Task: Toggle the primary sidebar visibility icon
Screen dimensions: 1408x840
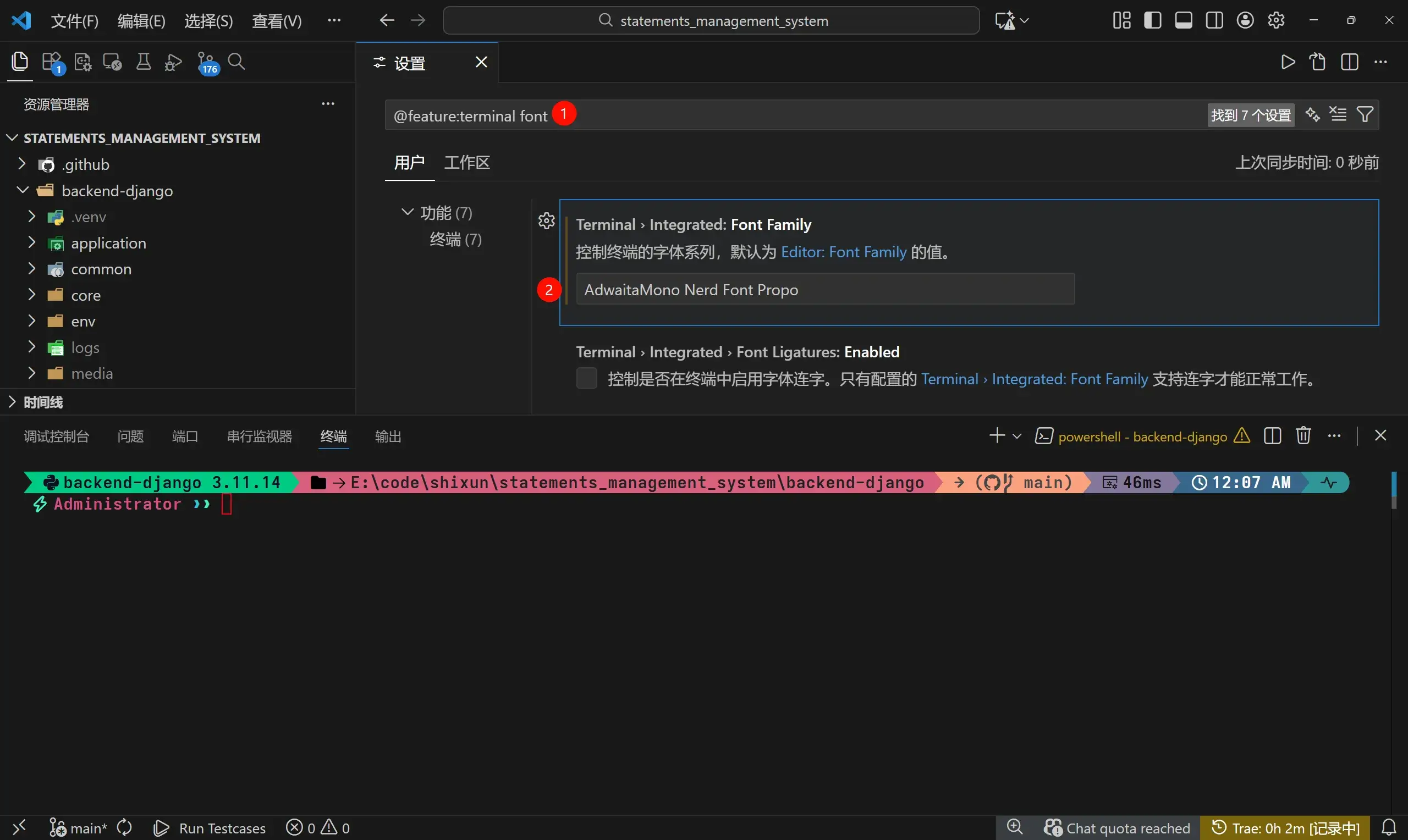Action: point(1152,20)
